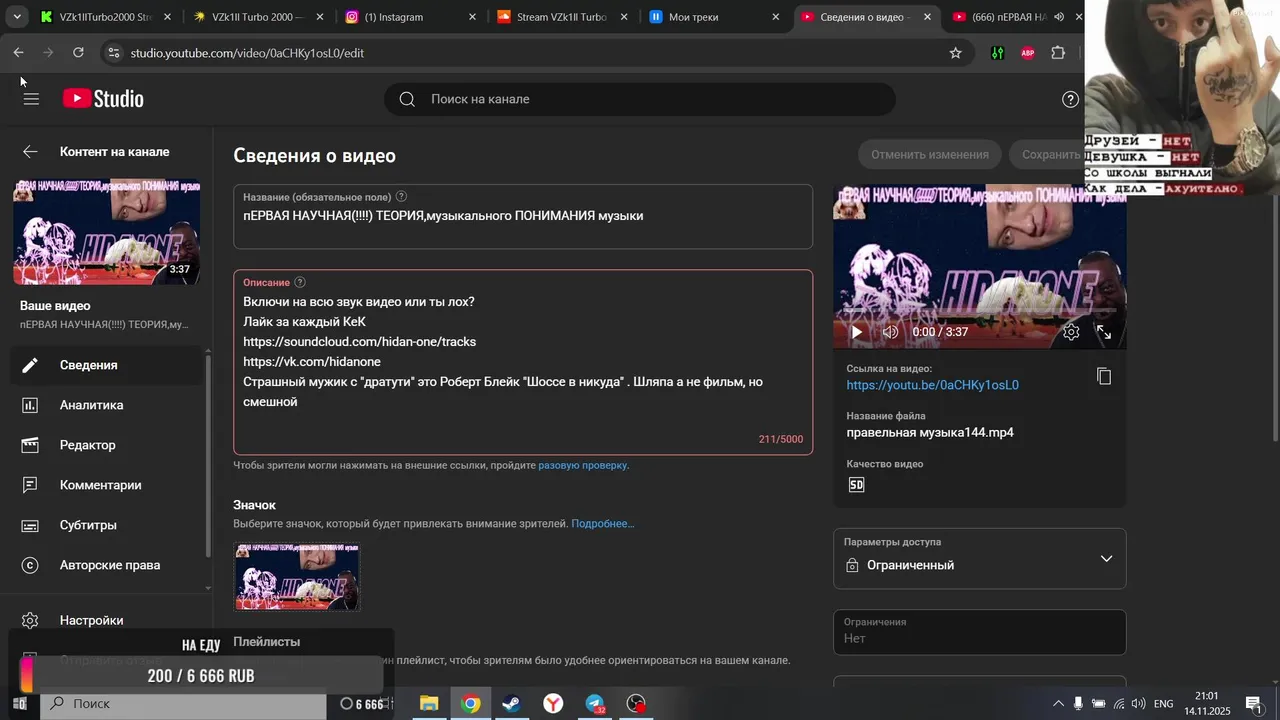This screenshot has width=1280, height=720.
Task: Click the sidebar video thumbnail
Action: click(106, 232)
